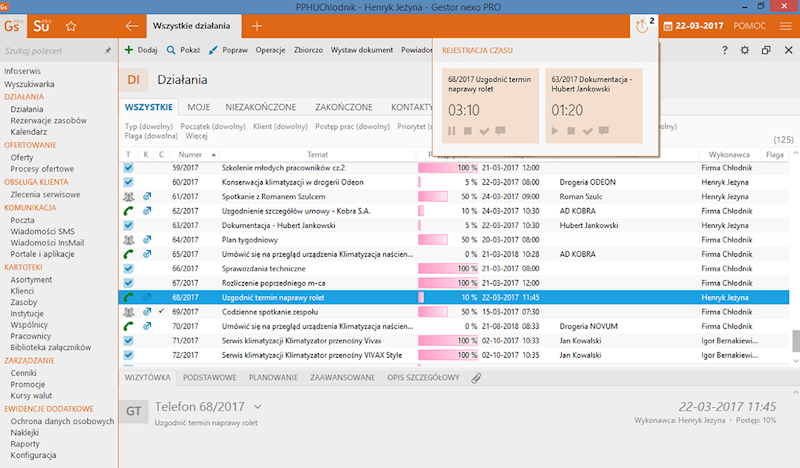Stop the 68/2017 timer
Viewport: 800px width, 468px height.
[467, 131]
